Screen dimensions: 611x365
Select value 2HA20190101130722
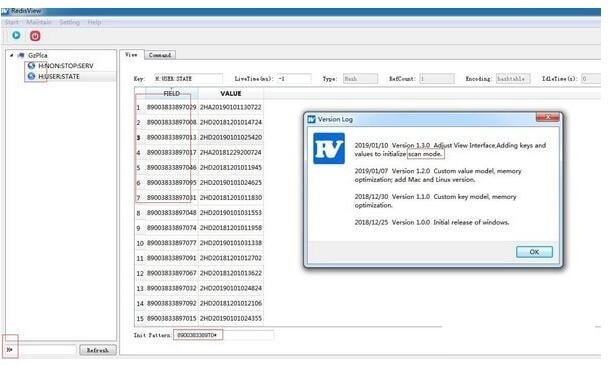tap(231, 107)
